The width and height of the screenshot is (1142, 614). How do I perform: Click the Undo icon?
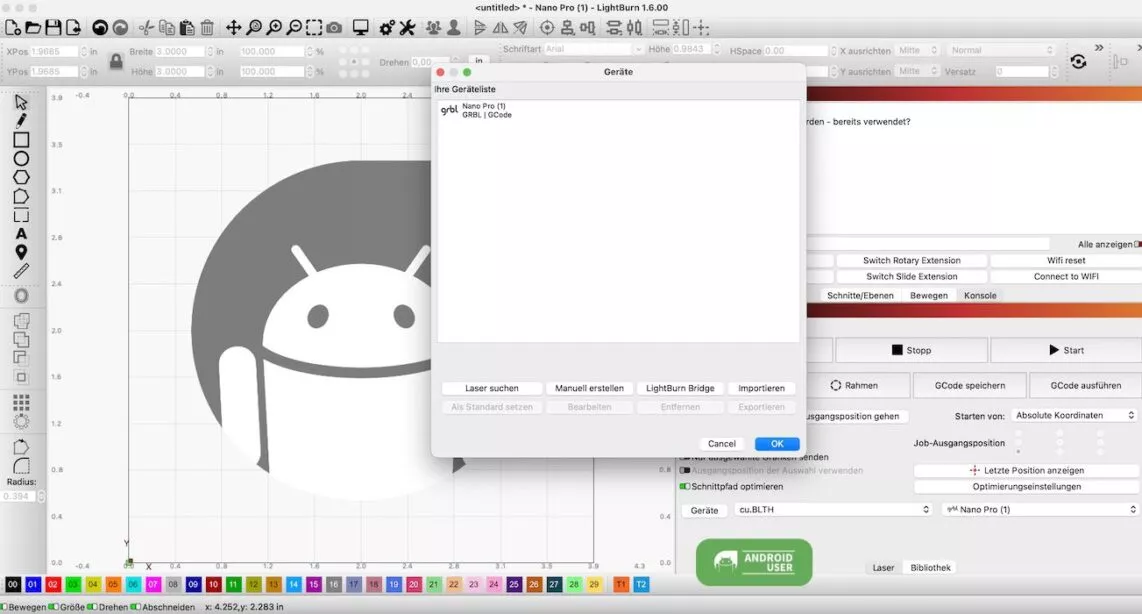pos(100,28)
